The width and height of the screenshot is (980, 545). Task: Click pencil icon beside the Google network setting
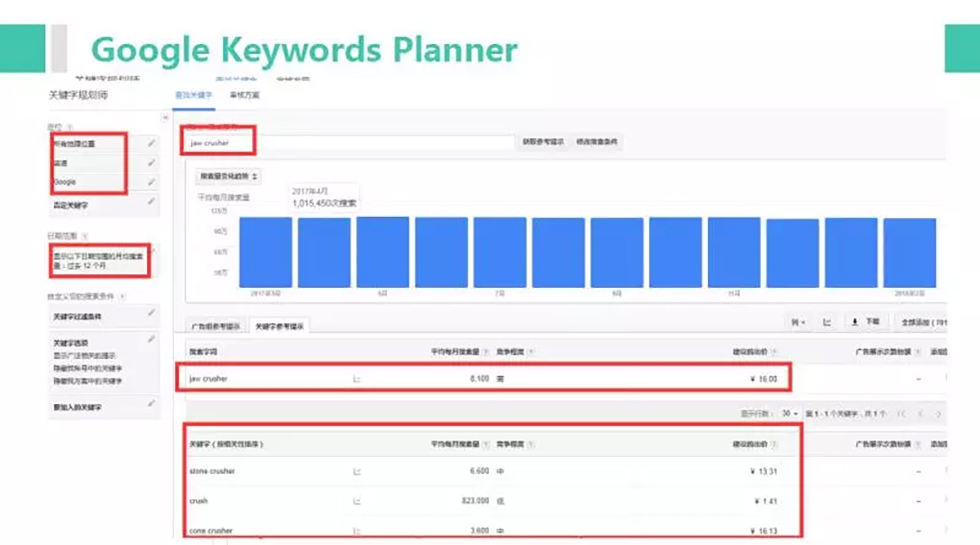(151, 182)
